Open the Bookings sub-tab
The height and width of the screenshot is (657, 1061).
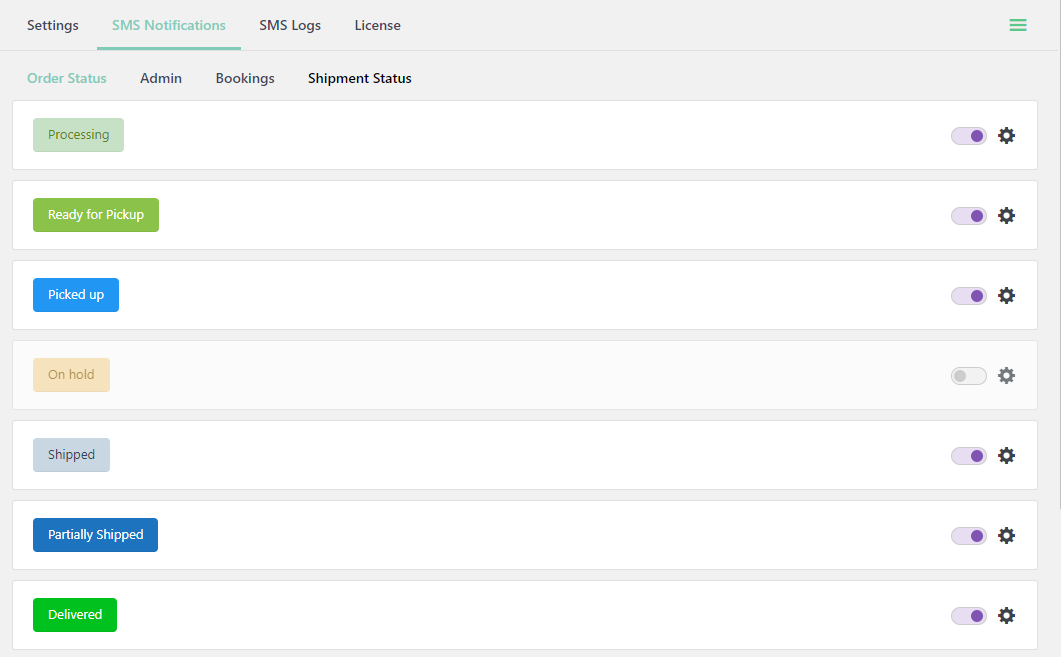click(245, 78)
